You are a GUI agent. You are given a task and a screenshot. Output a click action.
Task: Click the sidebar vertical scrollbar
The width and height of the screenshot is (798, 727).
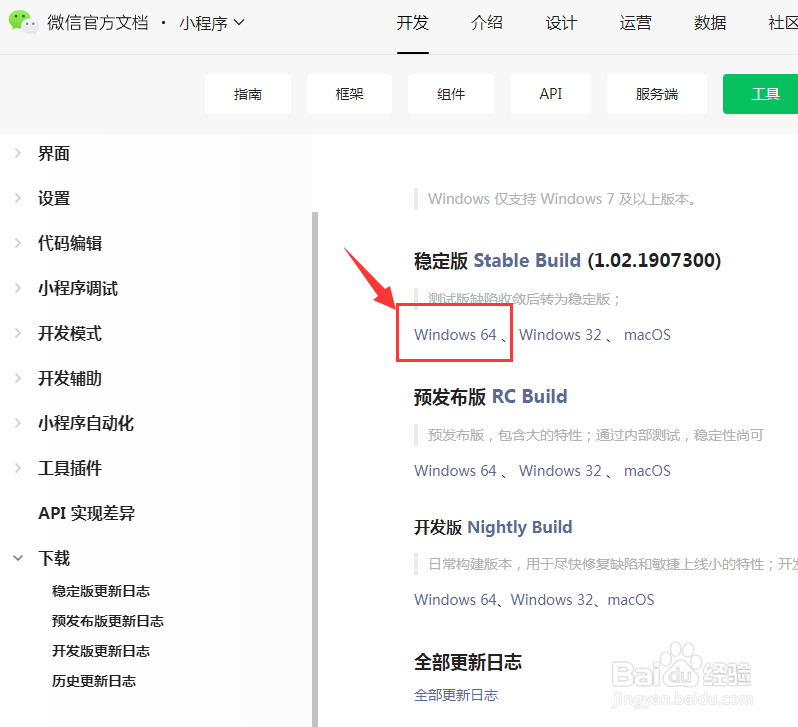(x=315, y=469)
